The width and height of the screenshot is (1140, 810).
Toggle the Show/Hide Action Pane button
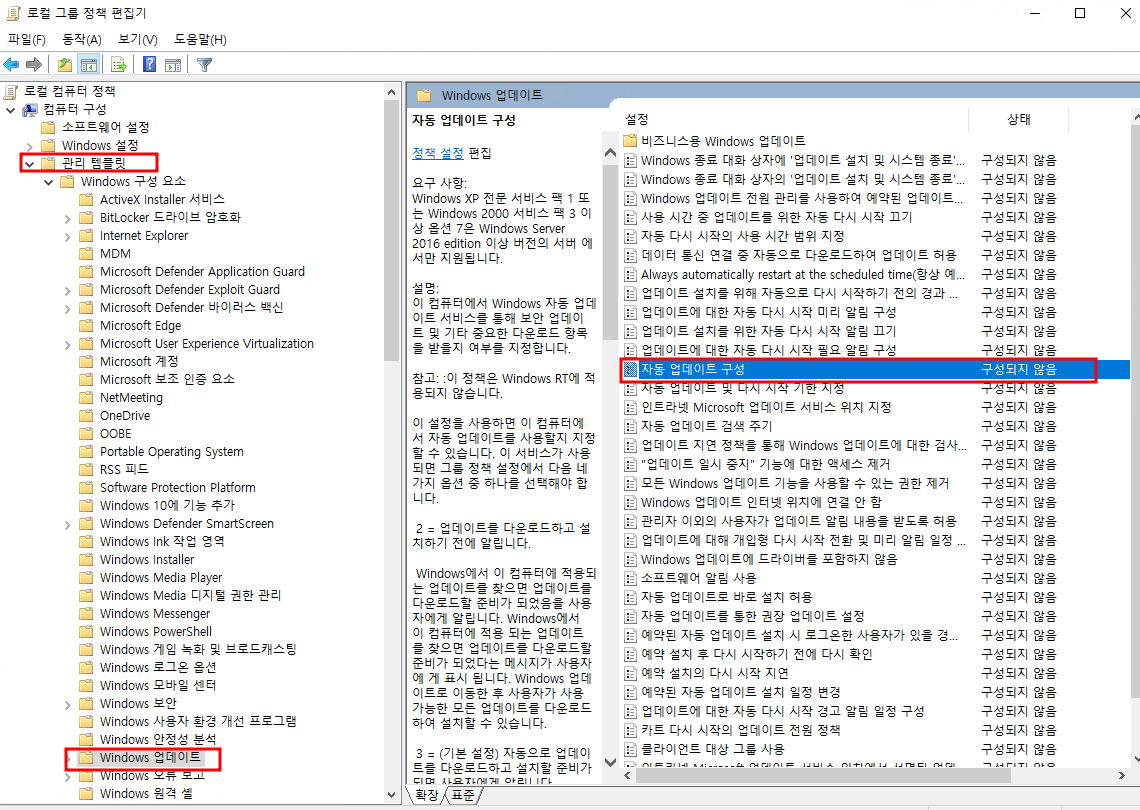pyautogui.click(x=172, y=65)
